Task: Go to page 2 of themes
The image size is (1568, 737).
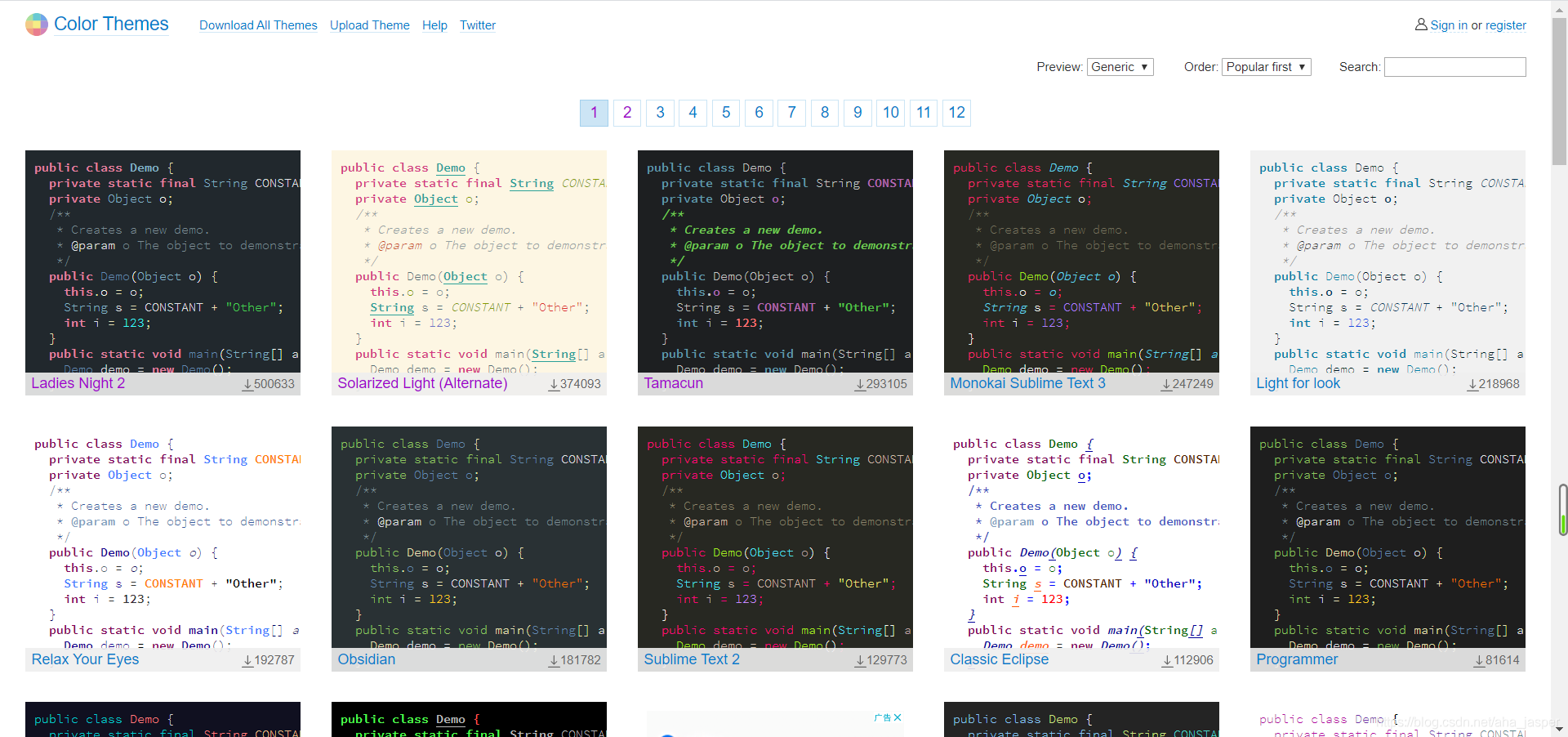Action: pyautogui.click(x=627, y=113)
